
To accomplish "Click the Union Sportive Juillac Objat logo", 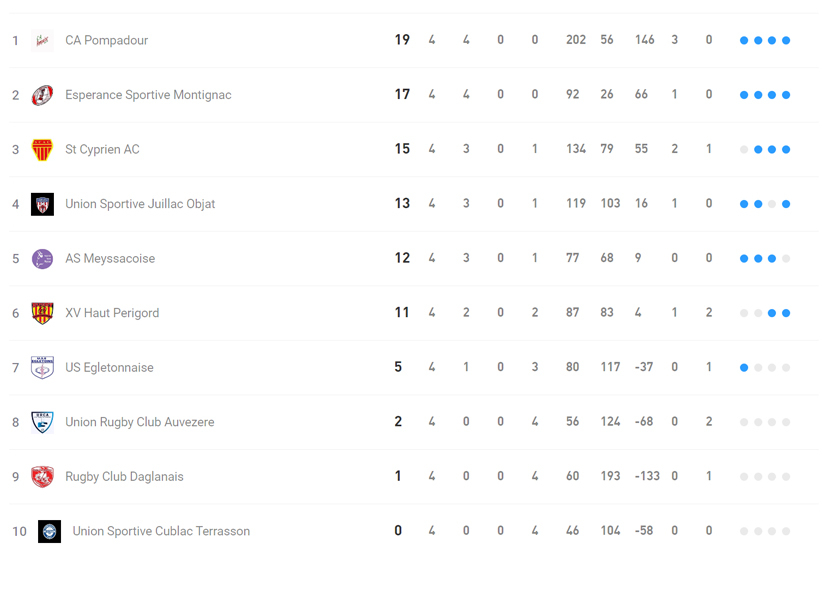I will click(x=42, y=204).
